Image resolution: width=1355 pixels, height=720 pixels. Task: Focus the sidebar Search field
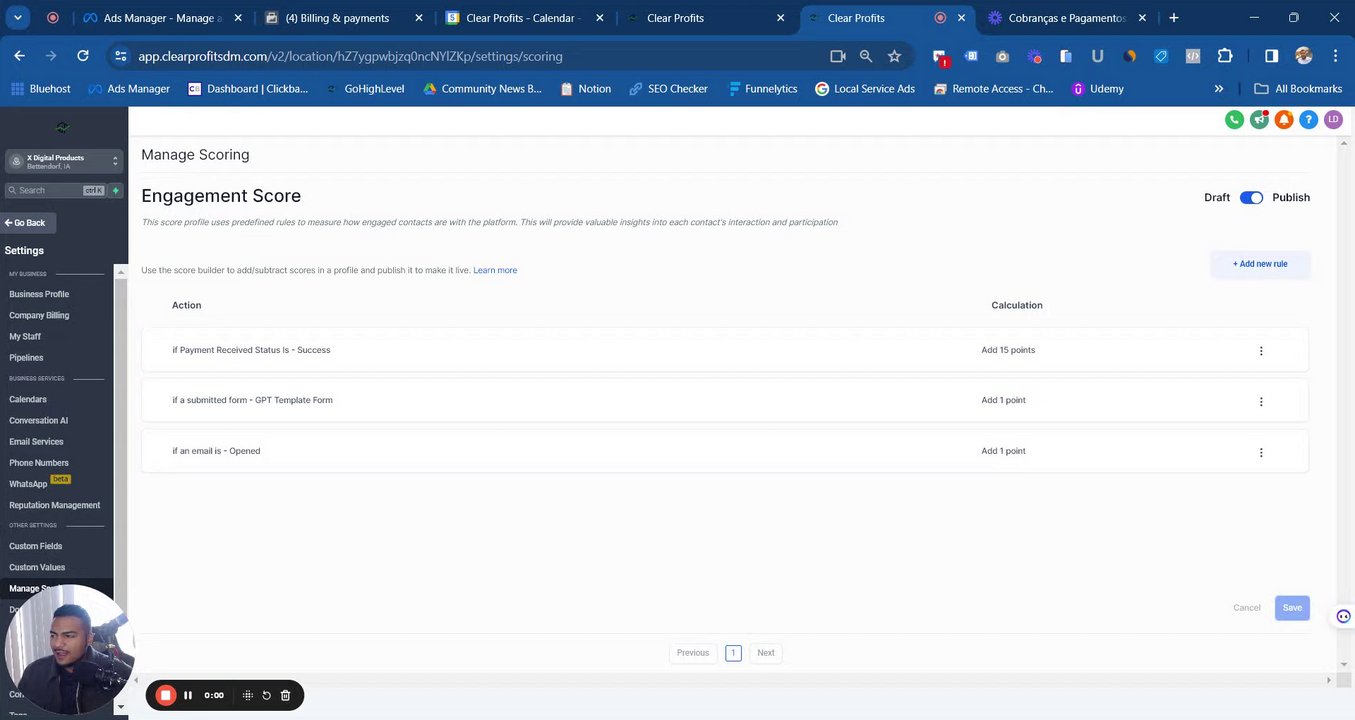(56, 190)
